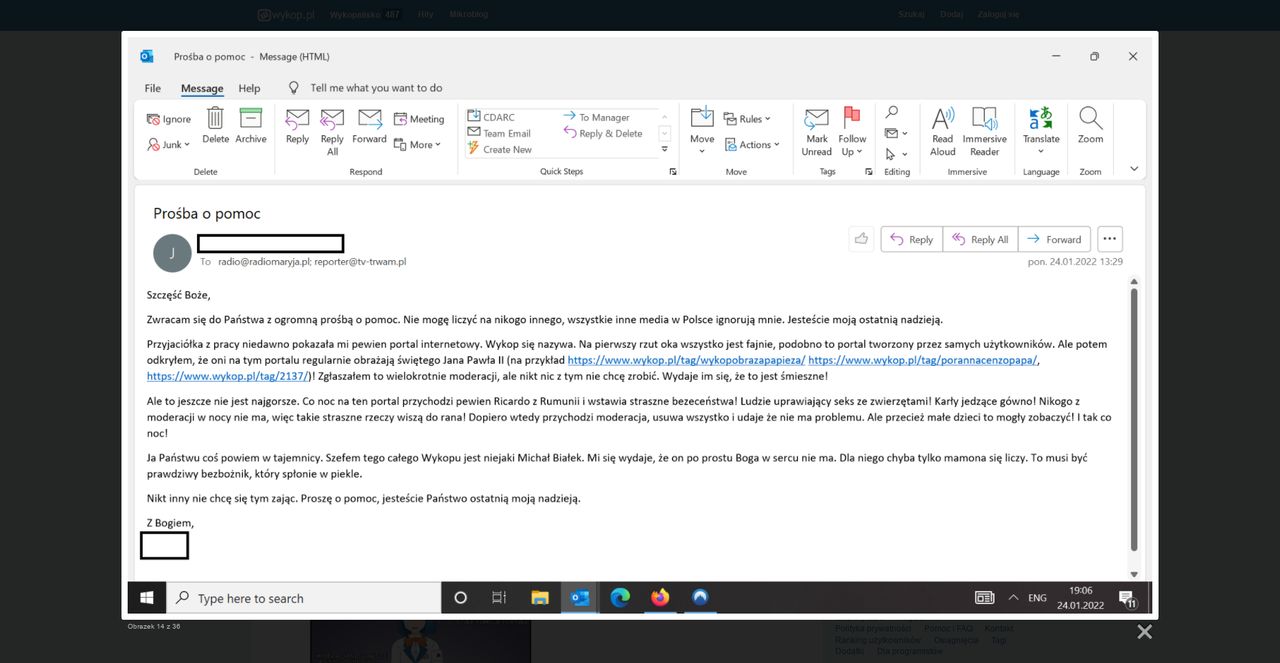
Task: Open the Tags dialog launcher
Action: click(868, 172)
